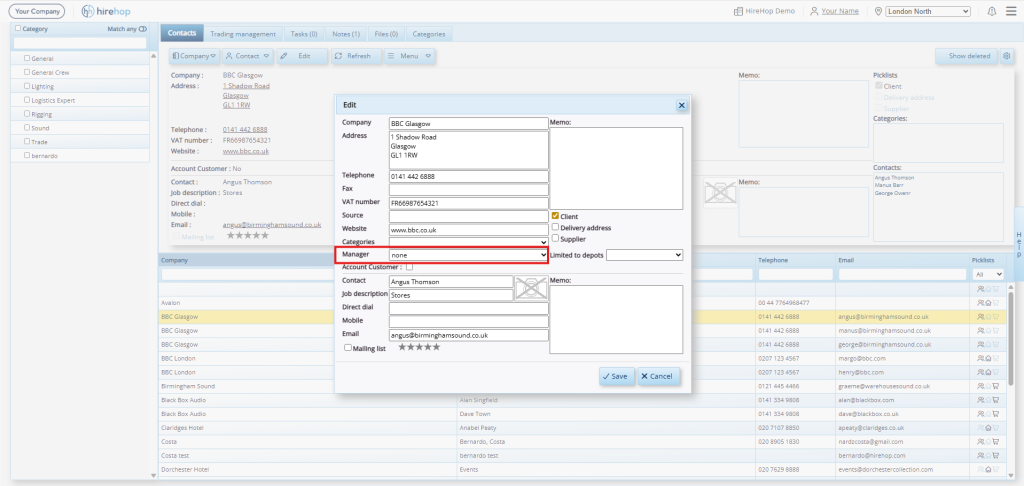
Task: Open the notifications bell
Action: tap(992, 11)
